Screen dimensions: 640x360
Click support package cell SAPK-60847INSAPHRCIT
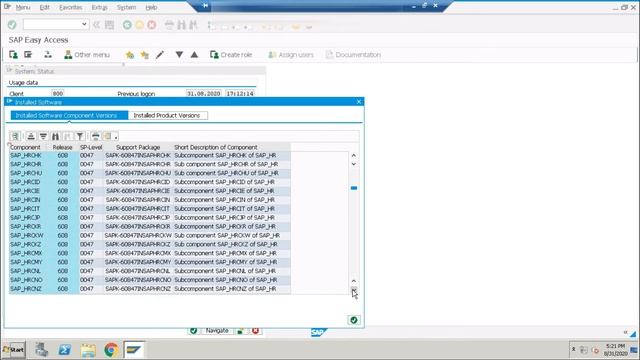(138, 209)
